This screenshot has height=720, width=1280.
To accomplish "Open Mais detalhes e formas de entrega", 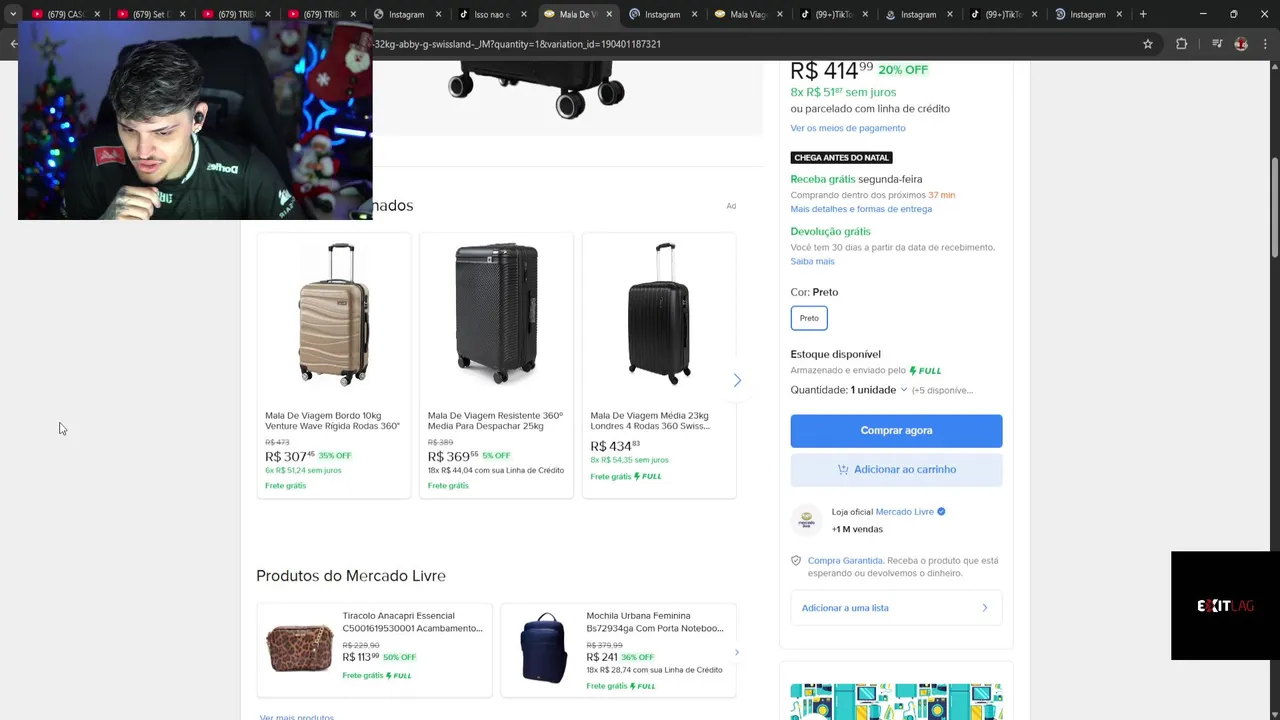I will point(861,209).
